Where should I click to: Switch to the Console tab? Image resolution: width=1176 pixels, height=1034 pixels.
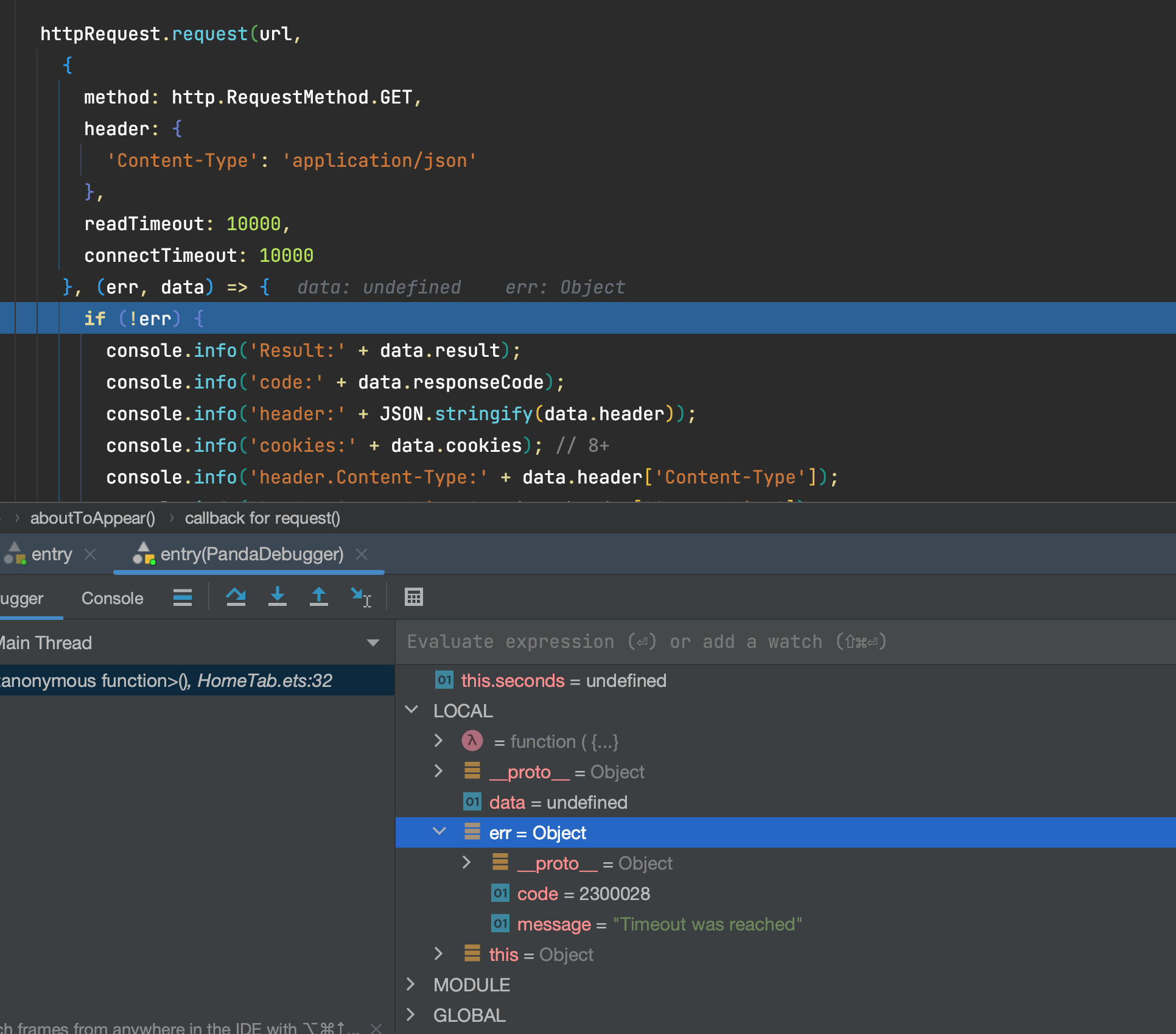[113, 598]
